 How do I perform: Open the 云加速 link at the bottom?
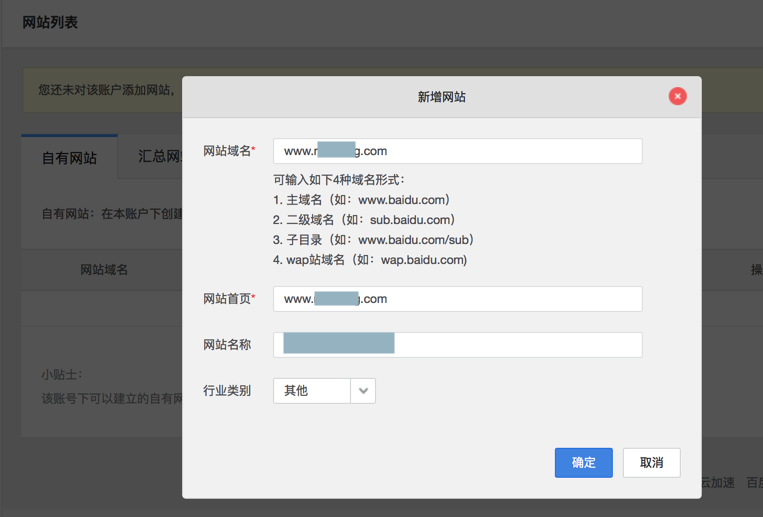pos(718,483)
